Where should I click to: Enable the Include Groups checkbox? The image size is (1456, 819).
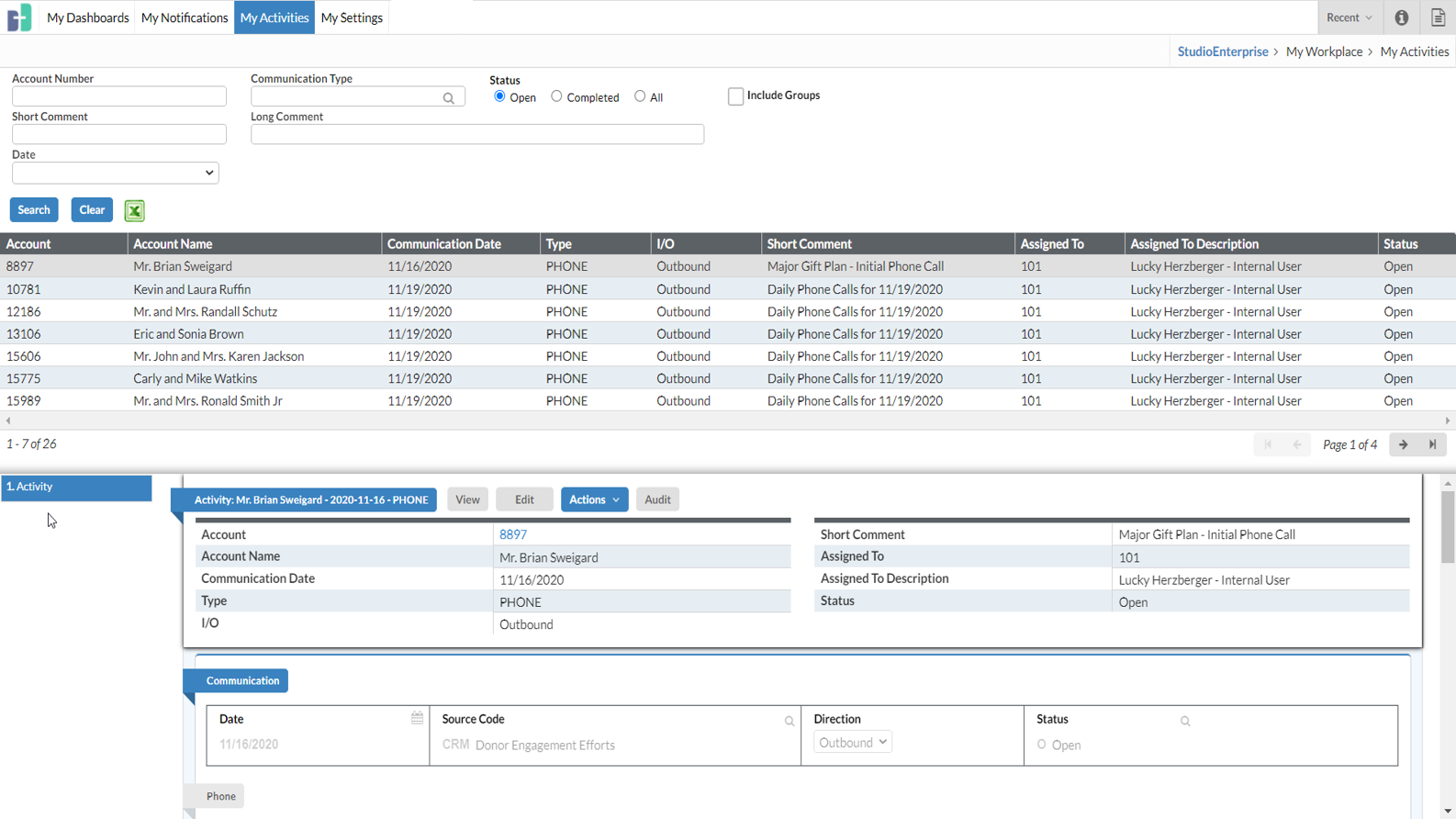pos(735,96)
